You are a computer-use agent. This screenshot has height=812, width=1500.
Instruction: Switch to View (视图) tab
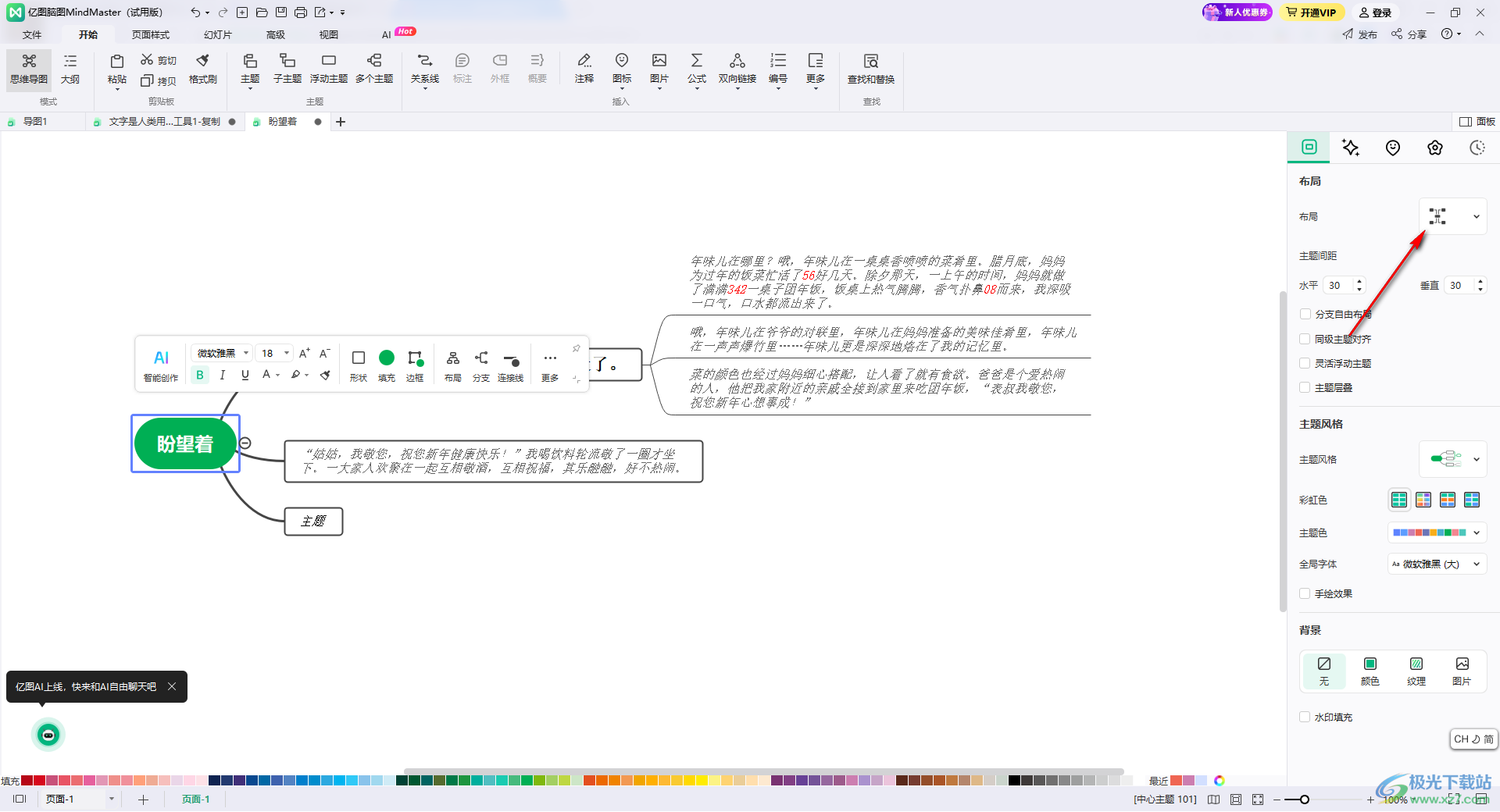point(329,34)
